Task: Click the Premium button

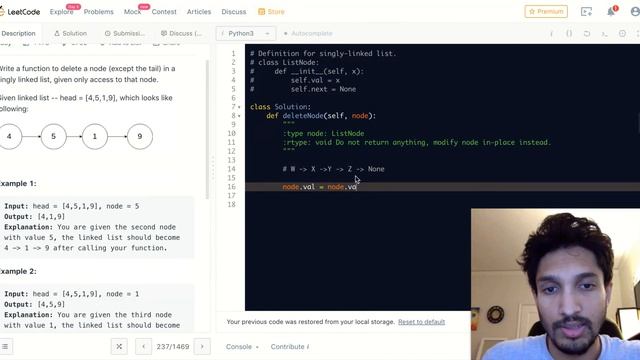Action: click(546, 11)
